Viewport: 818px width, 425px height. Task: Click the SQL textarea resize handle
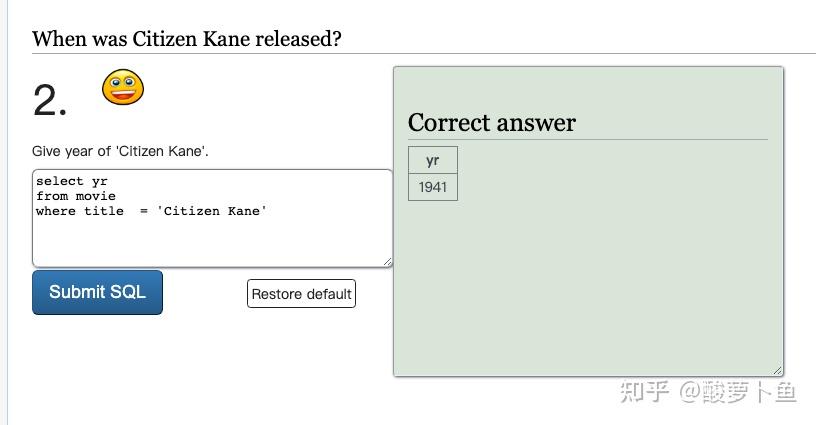click(386, 261)
